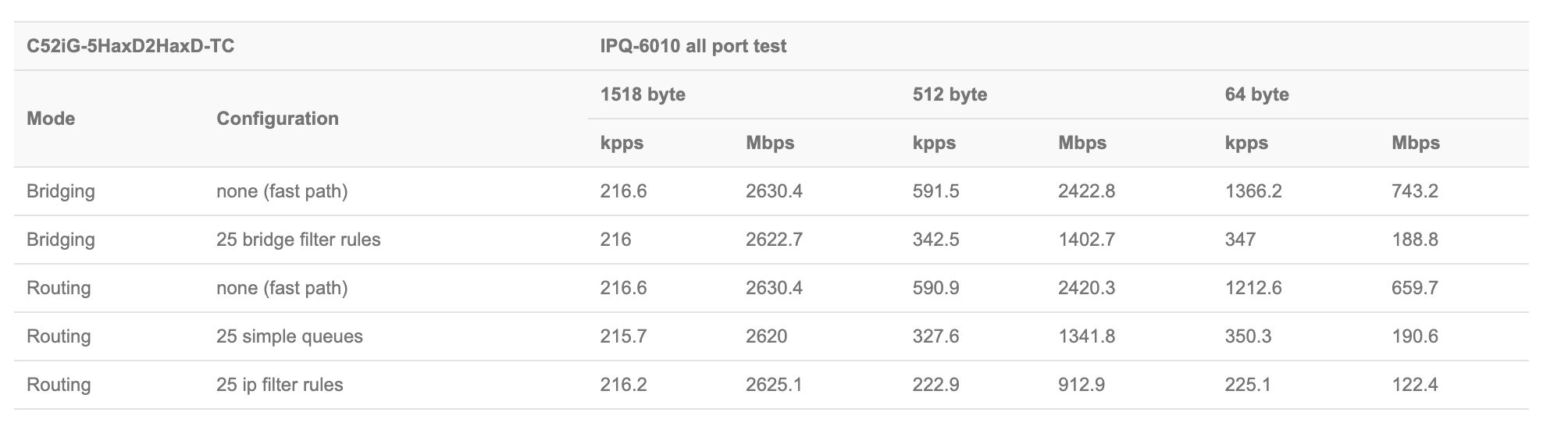Click the 1212.6 kpps value

tap(1253, 288)
